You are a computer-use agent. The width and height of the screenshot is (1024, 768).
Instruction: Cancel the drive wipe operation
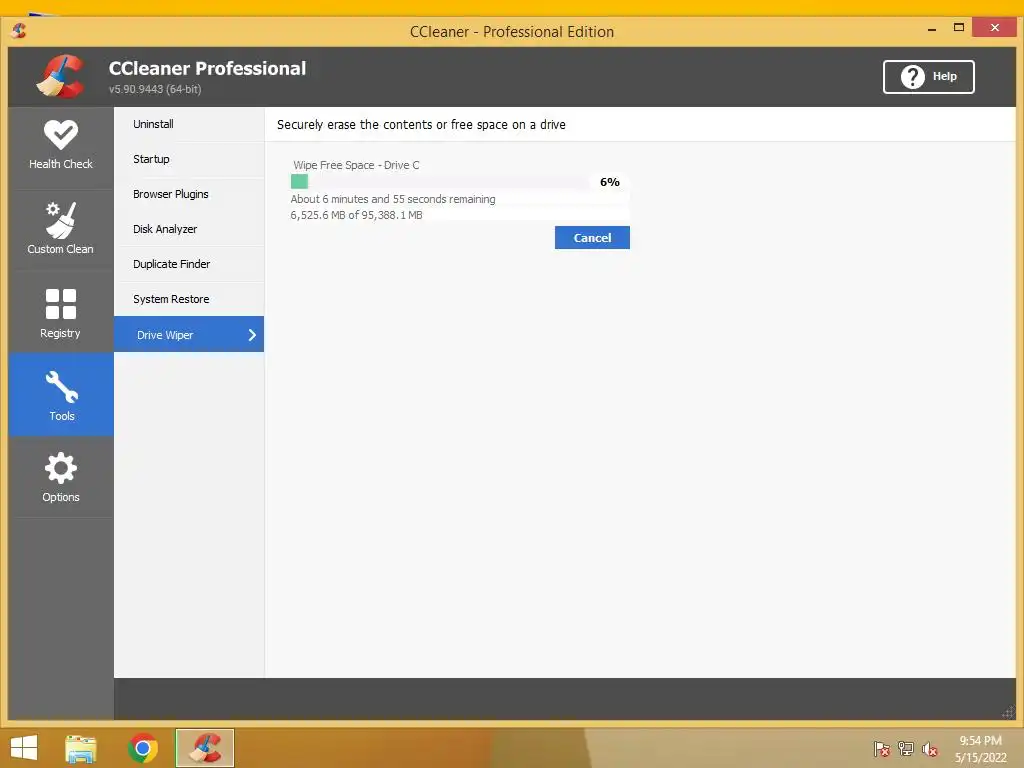click(x=592, y=238)
